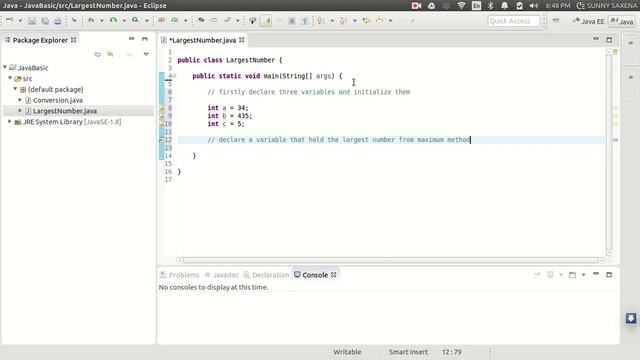
Task: Click in the Quick Access field
Action: (513, 21)
